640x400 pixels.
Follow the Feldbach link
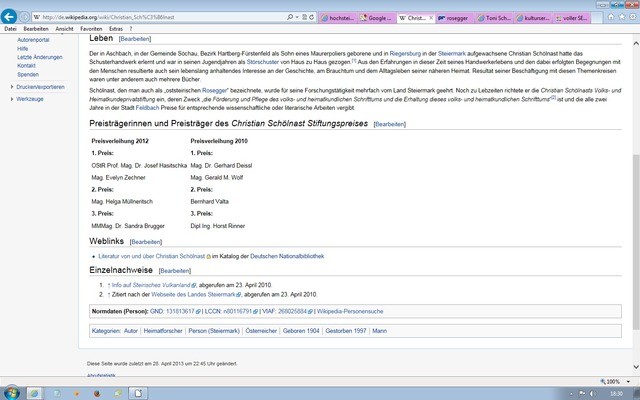[x=147, y=108]
